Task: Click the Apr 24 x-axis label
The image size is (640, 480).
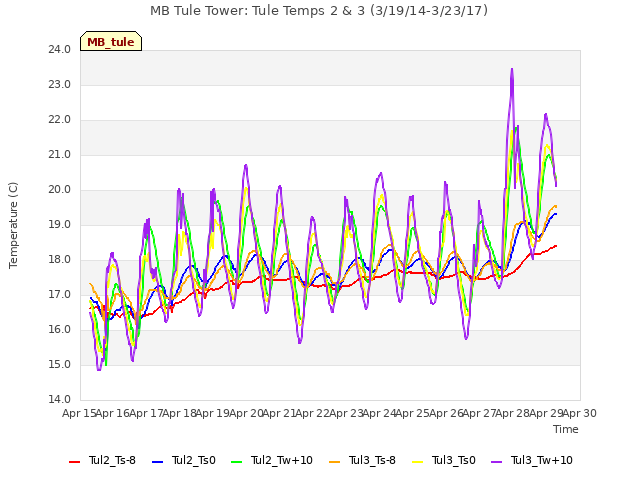Action: [x=380, y=413]
